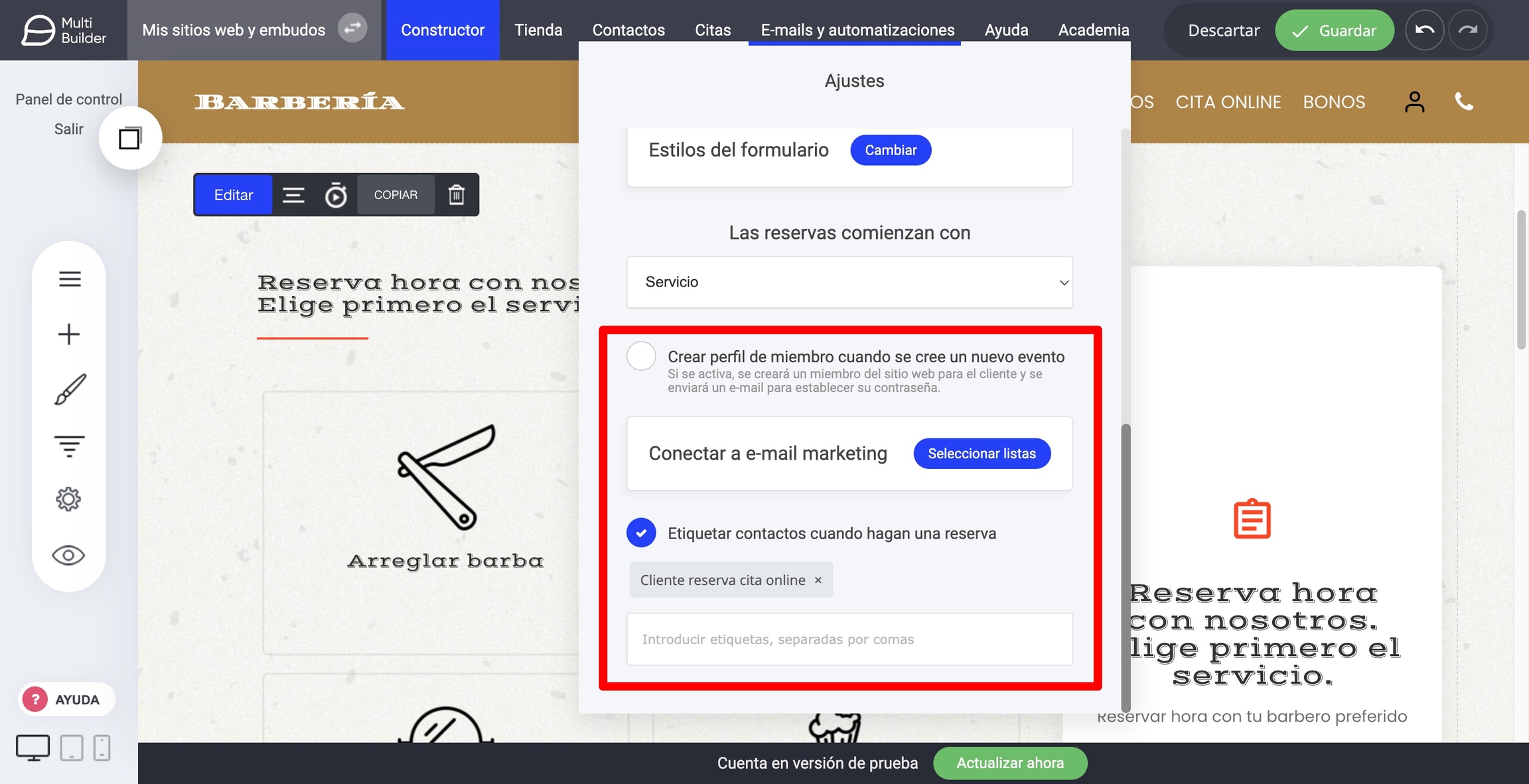The width and height of the screenshot is (1529, 784).
Task: Remove the Cliente reserva cita online tag
Action: pyautogui.click(x=818, y=580)
